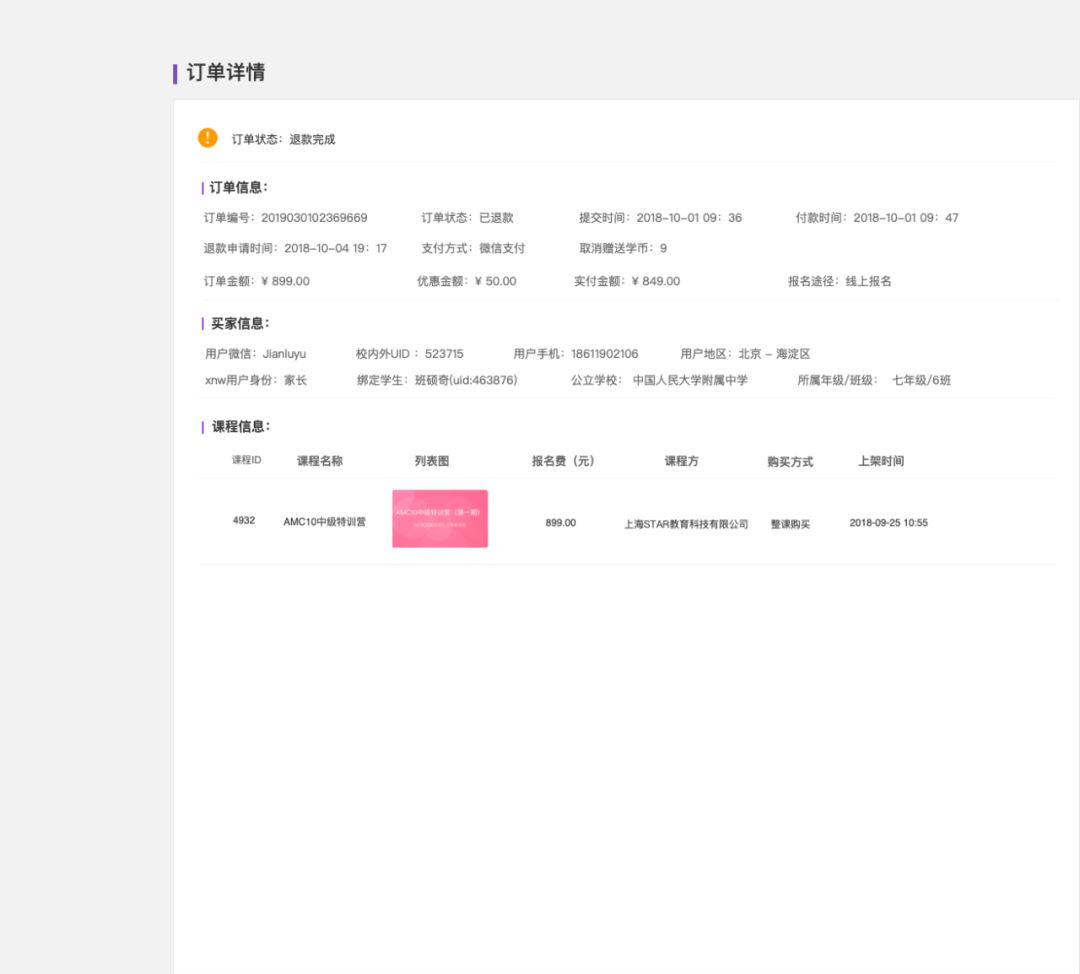1080x974 pixels.
Task: Click the 订单详情 page heading
Action: (x=225, y=73)
